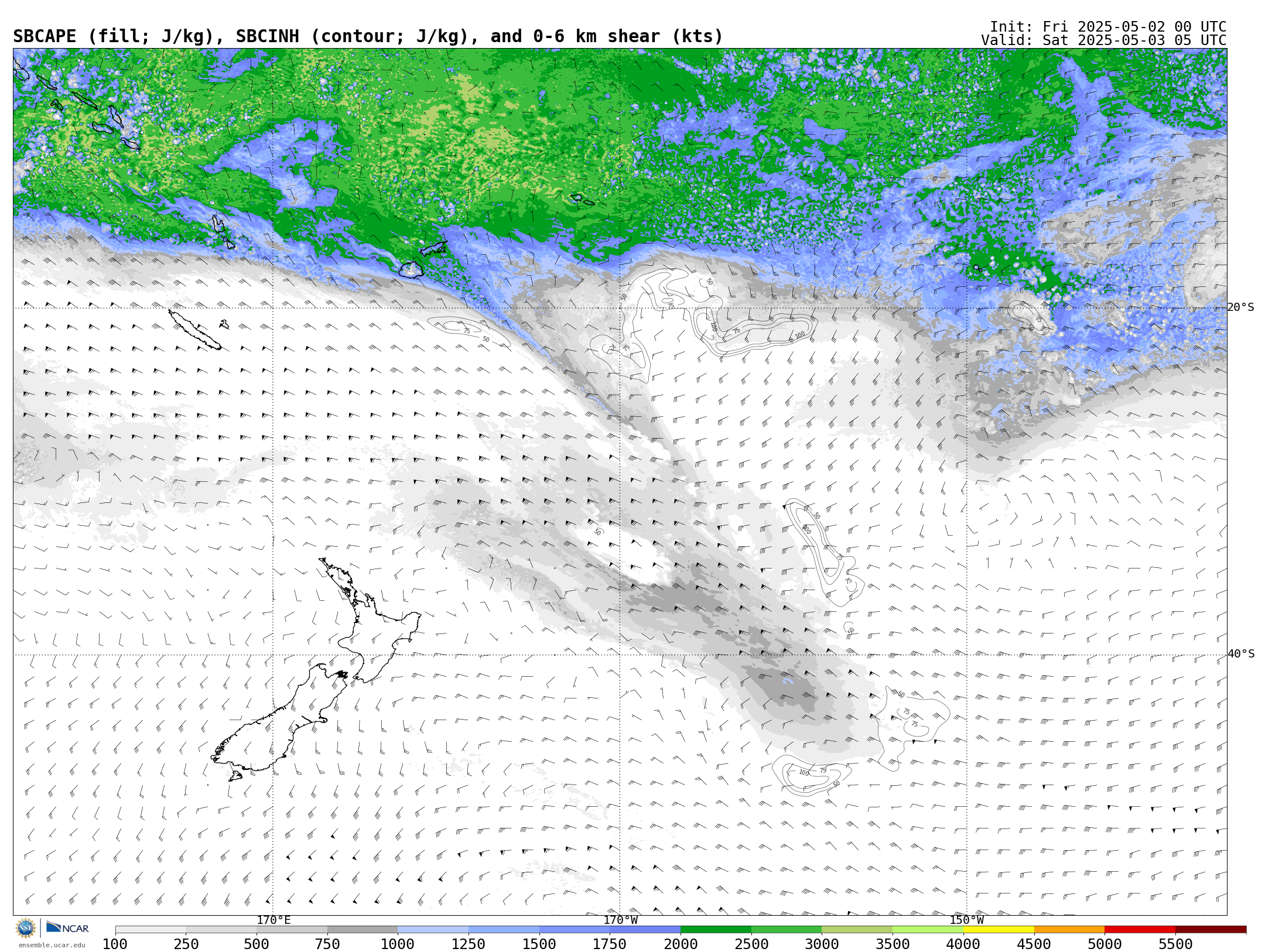1265x952 pixels.
Task: Click the 40°S latitude label
Action: (1241, 654)
